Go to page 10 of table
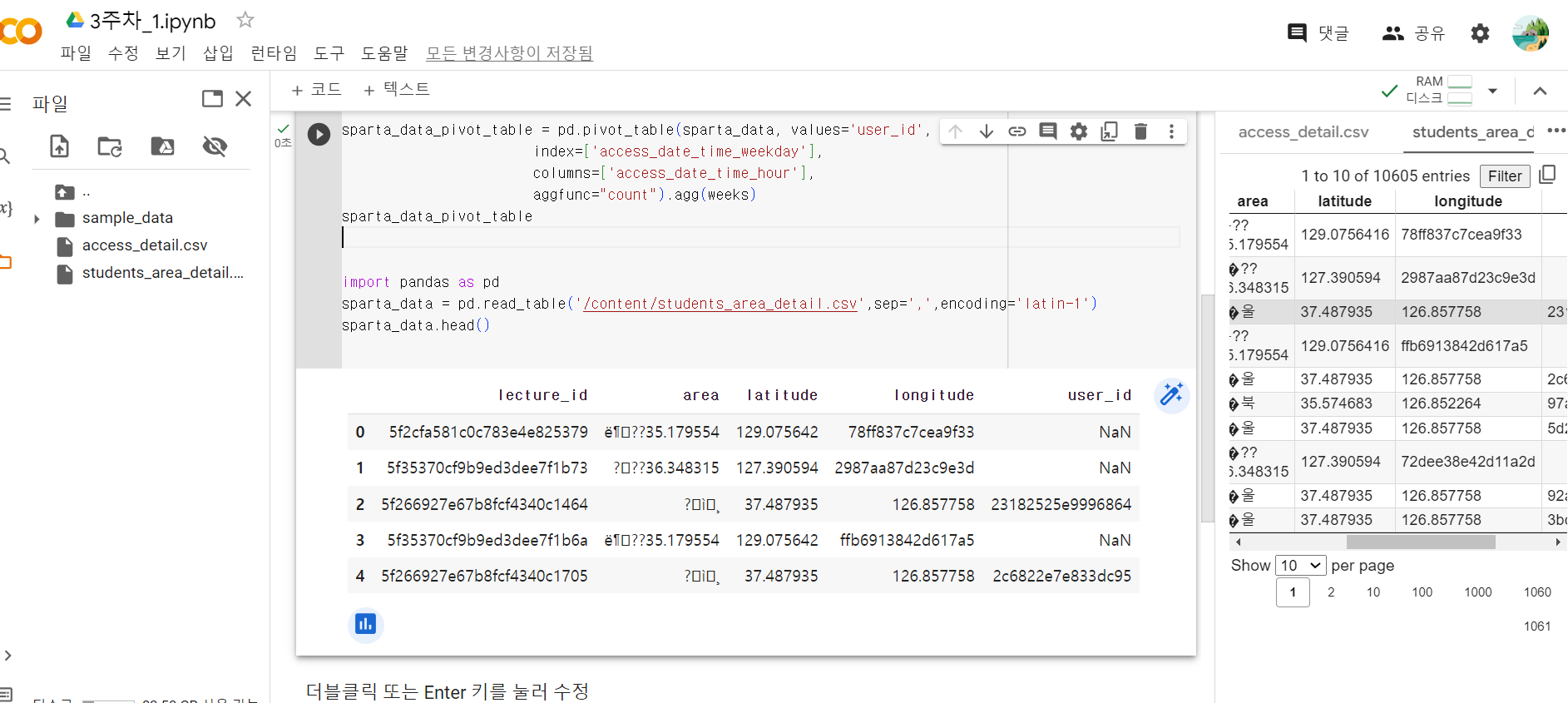 1373,592
